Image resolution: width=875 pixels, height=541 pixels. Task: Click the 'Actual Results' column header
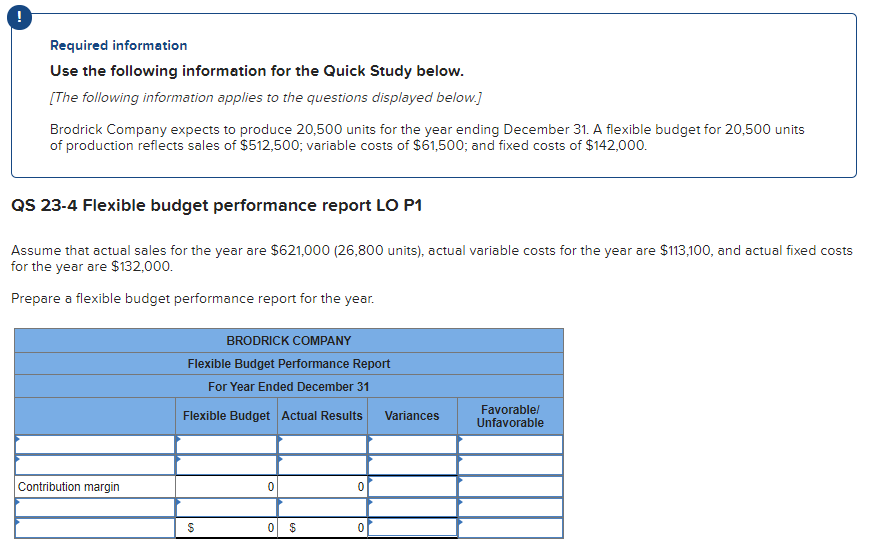click(322, 416)
